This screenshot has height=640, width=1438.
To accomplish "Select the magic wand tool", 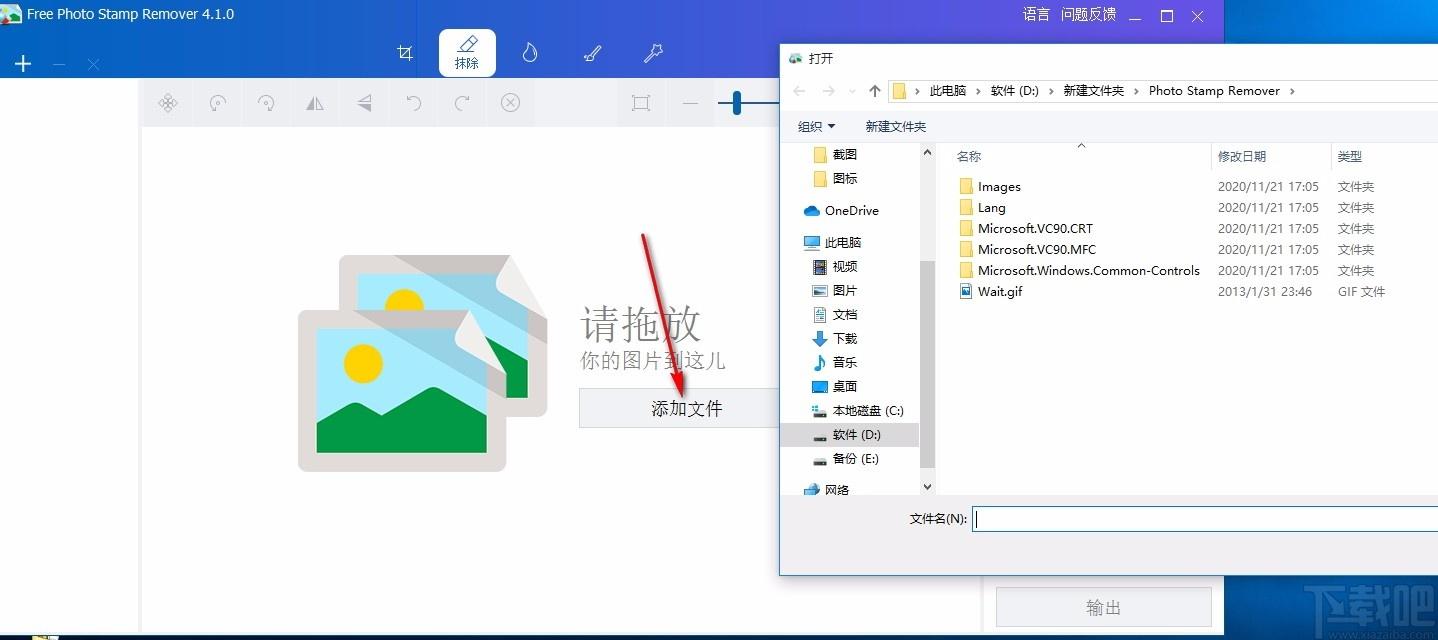I will [x=653, y=53].
